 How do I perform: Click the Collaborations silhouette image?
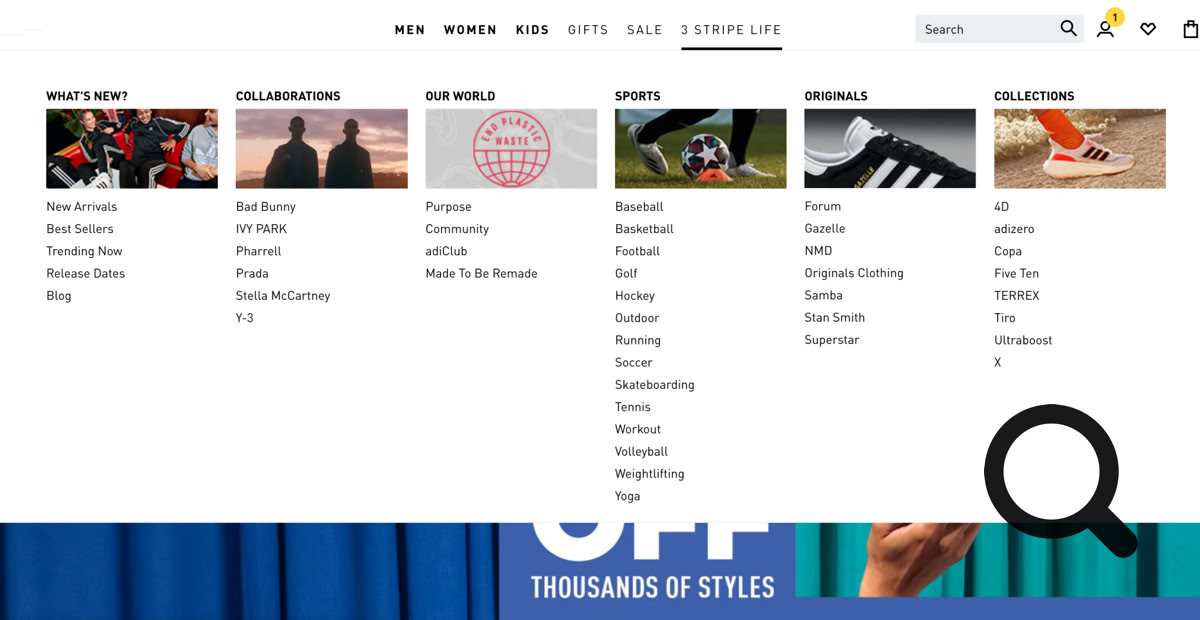click(321, 149)
